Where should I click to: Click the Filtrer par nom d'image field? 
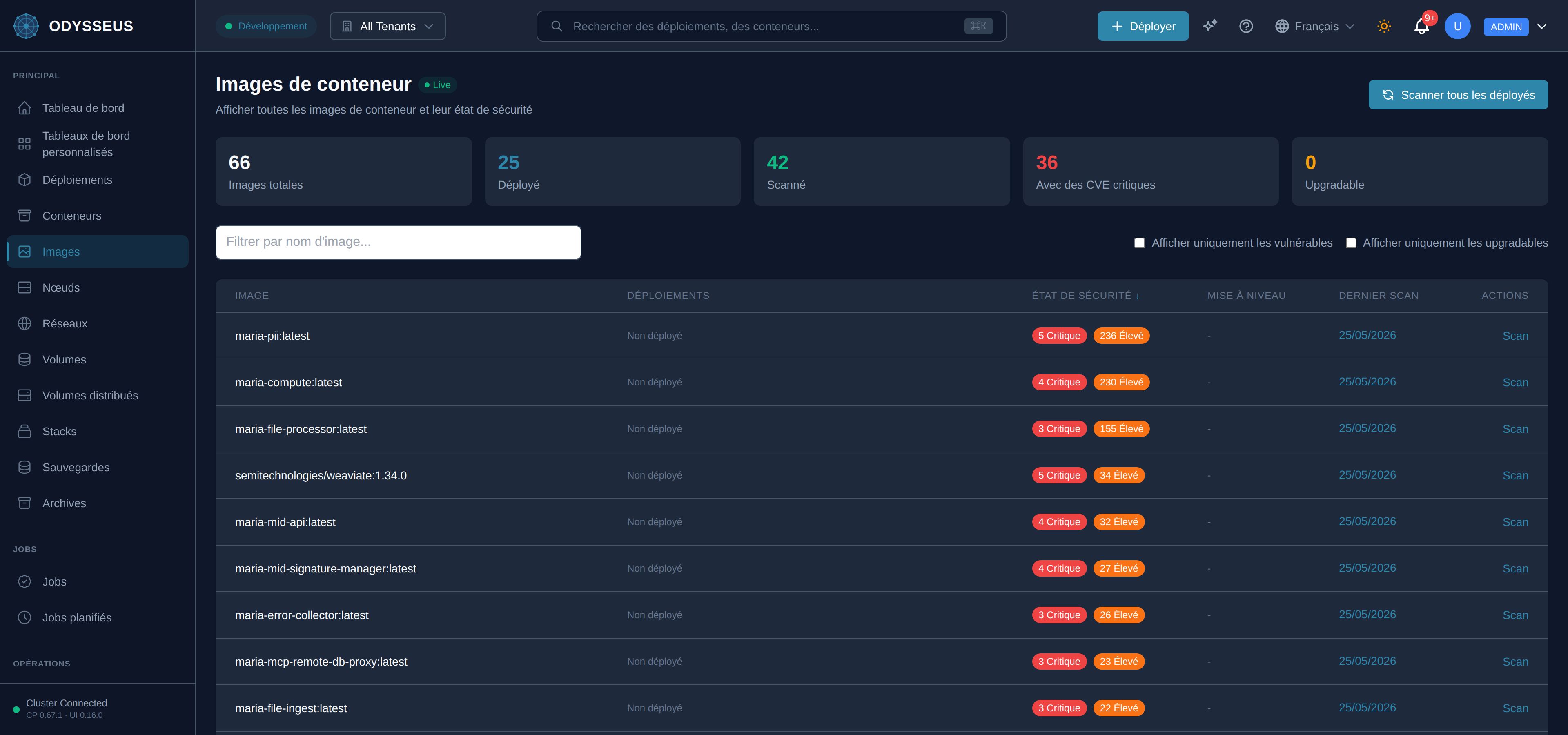point(398,242)
